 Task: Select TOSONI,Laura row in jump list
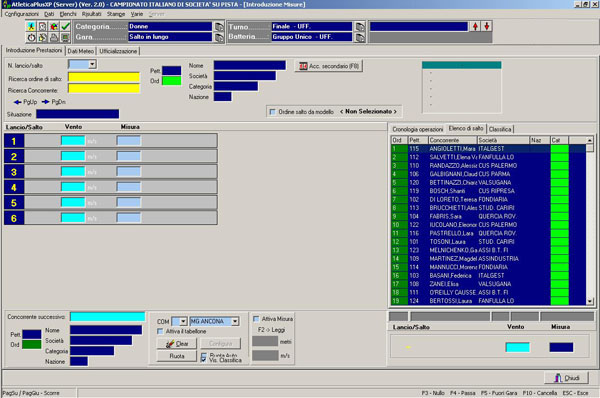pyautogui.click(x=488, y=241)
